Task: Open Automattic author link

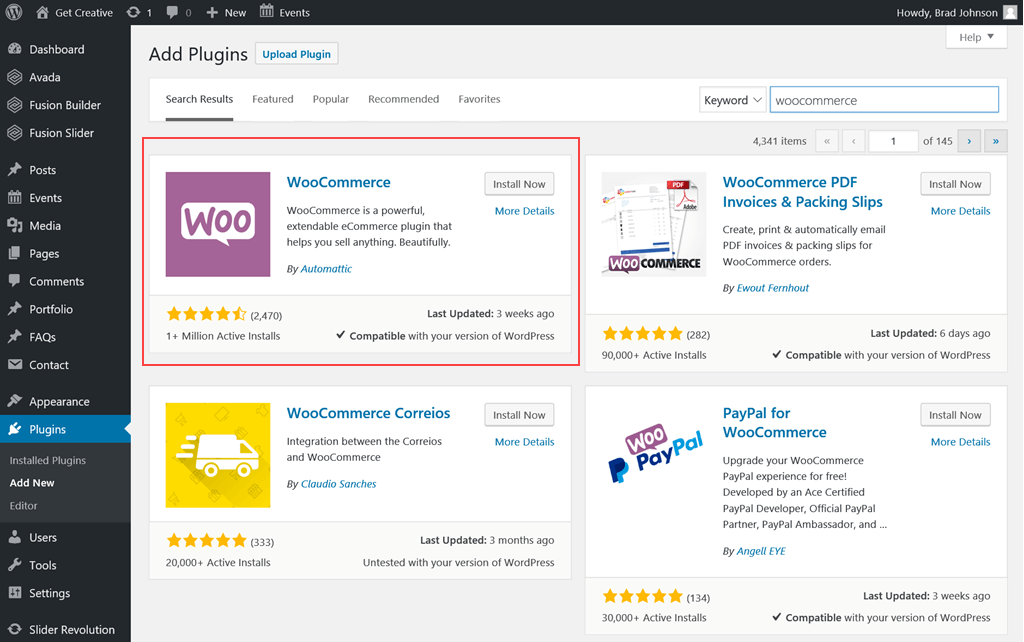Action: [x=326, y=268]
